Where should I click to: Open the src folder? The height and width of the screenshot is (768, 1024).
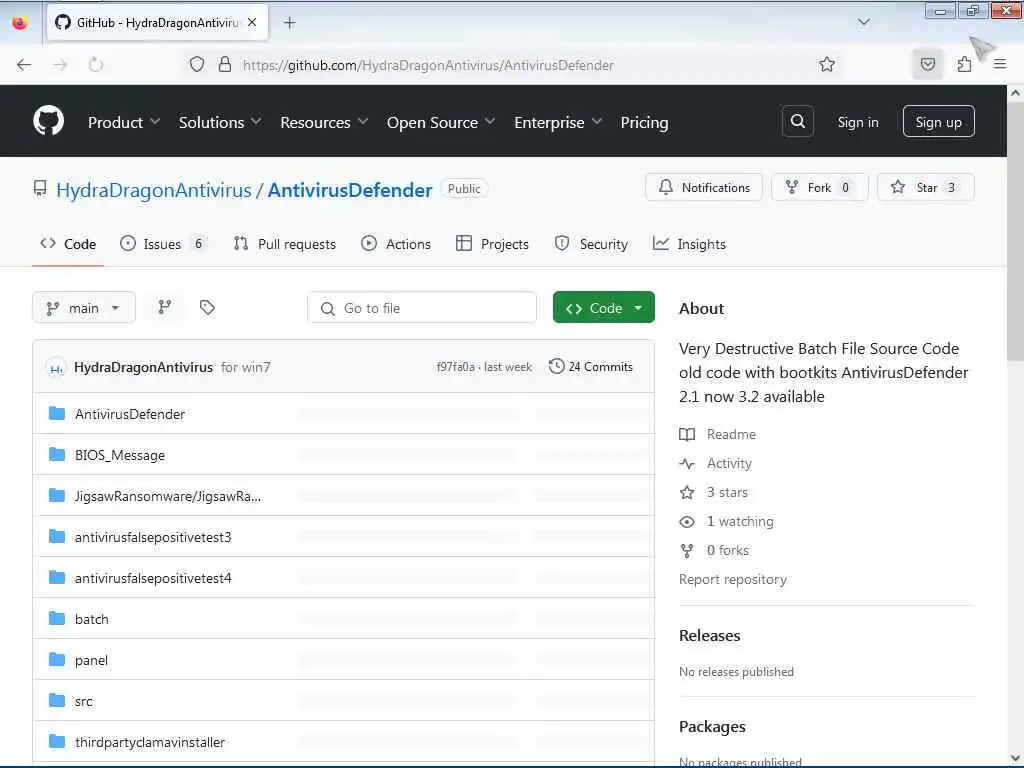point(84,701)
